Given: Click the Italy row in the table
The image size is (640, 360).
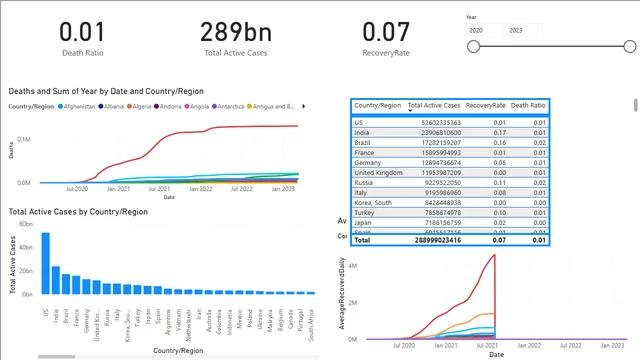Looking at the screenshot, I should point(450,193).
